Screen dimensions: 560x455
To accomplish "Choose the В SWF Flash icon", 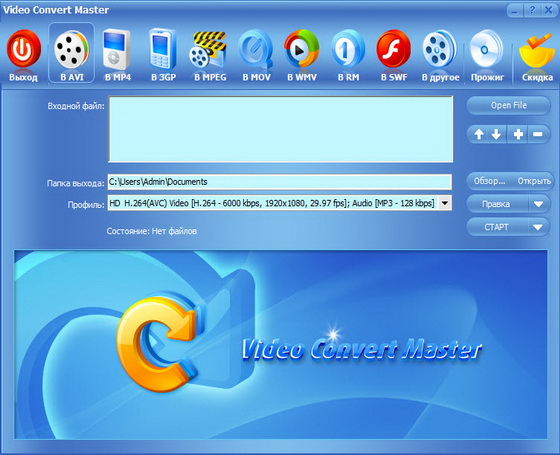I will (393, 49).
